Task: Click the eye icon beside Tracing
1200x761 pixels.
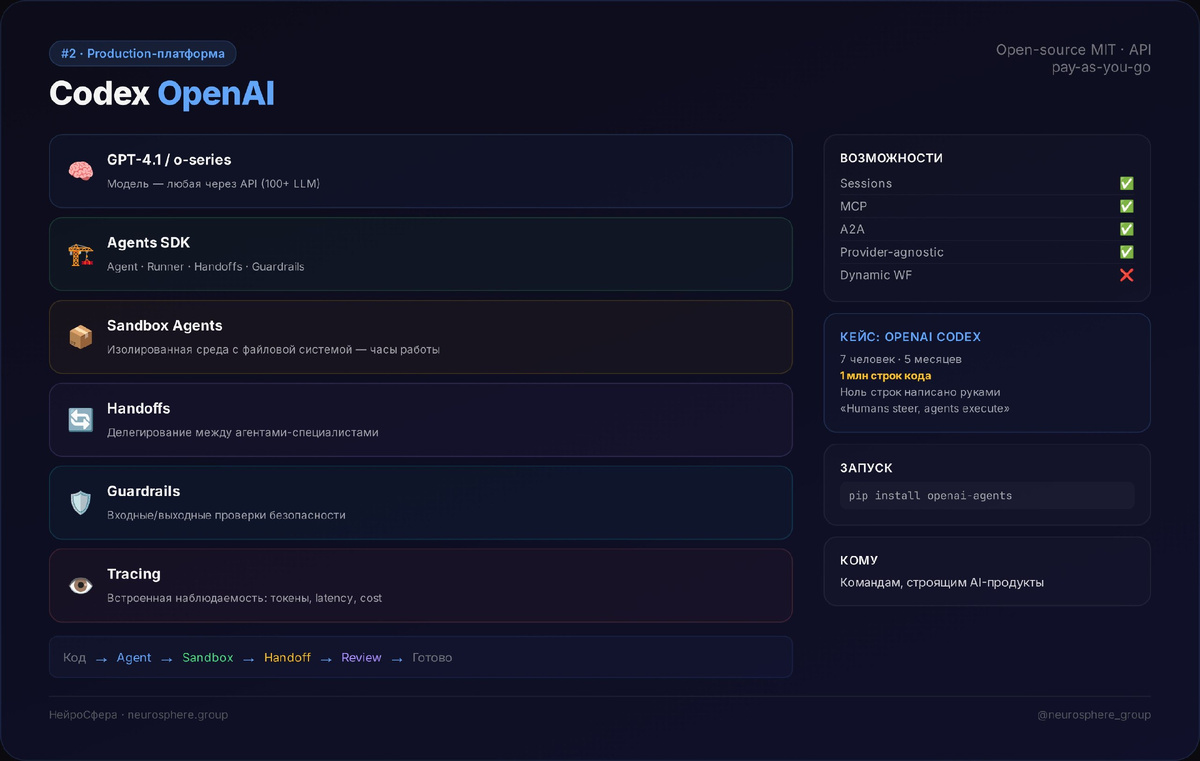Action: tap(81, 586)
